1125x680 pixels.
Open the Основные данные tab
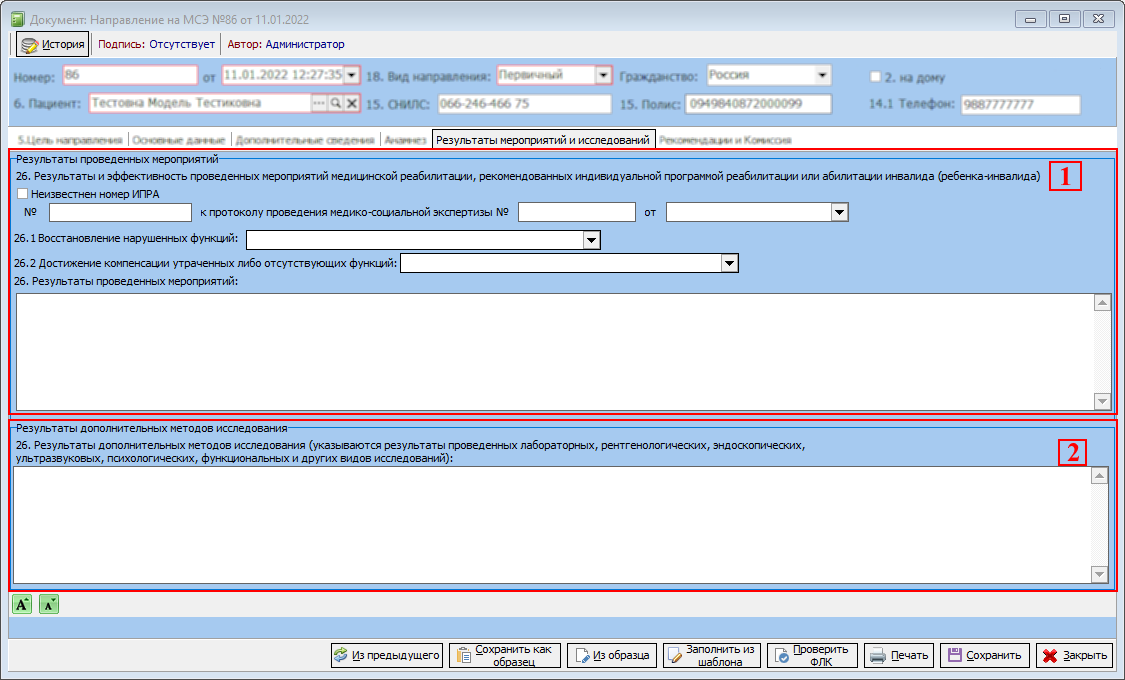179,140
